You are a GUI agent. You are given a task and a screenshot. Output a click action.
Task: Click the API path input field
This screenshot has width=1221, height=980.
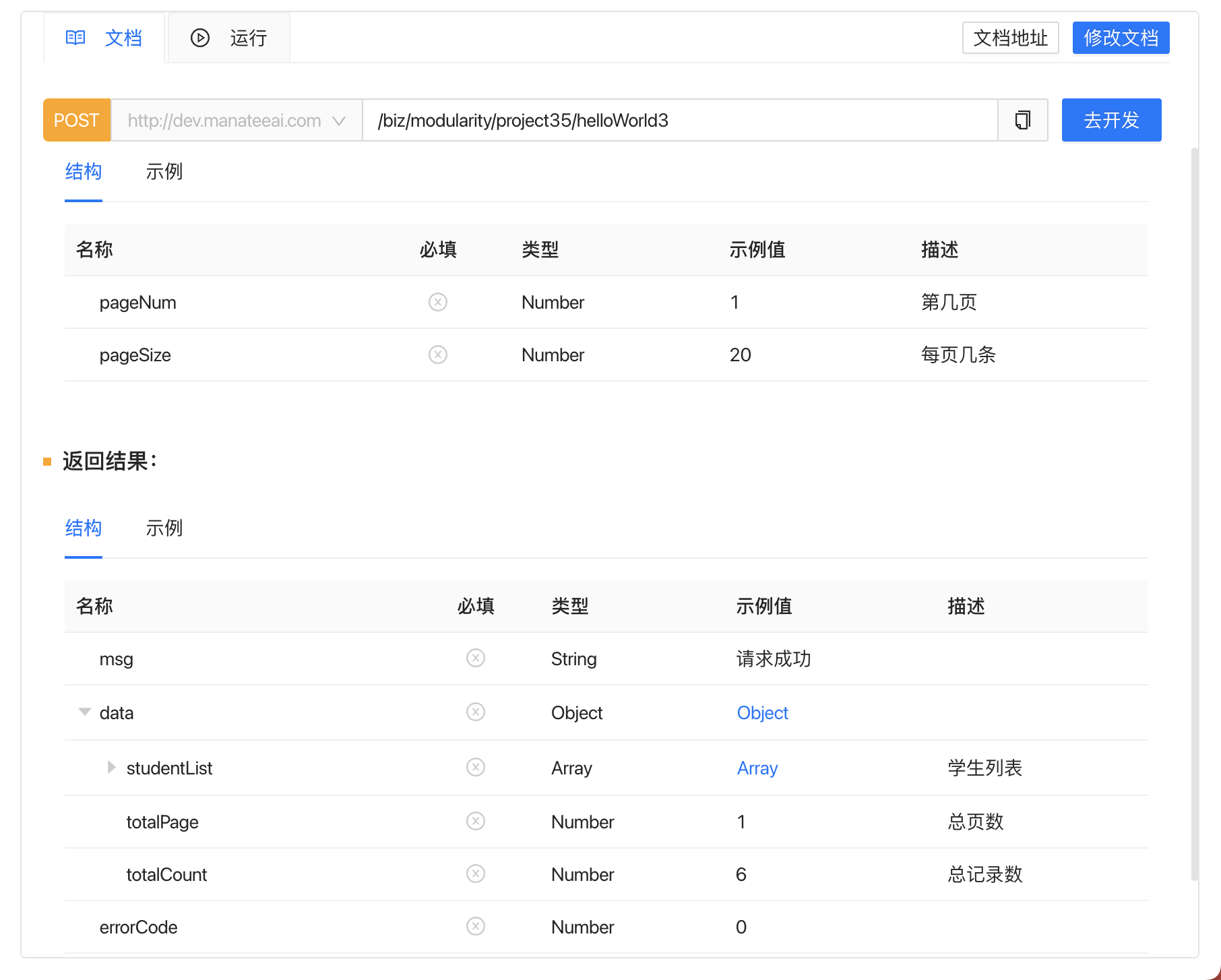pos(680,120)
